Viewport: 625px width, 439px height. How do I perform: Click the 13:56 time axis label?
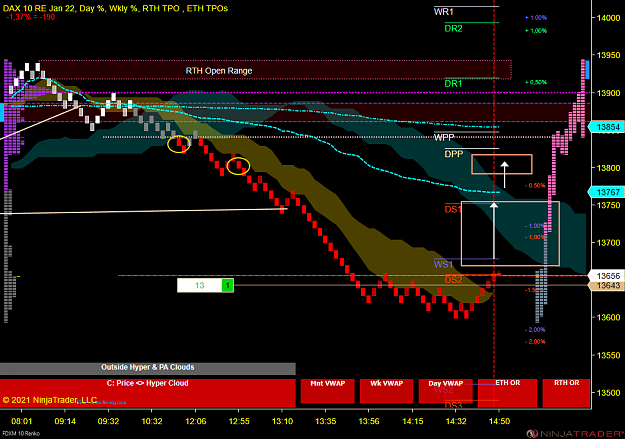pos(369,421)
